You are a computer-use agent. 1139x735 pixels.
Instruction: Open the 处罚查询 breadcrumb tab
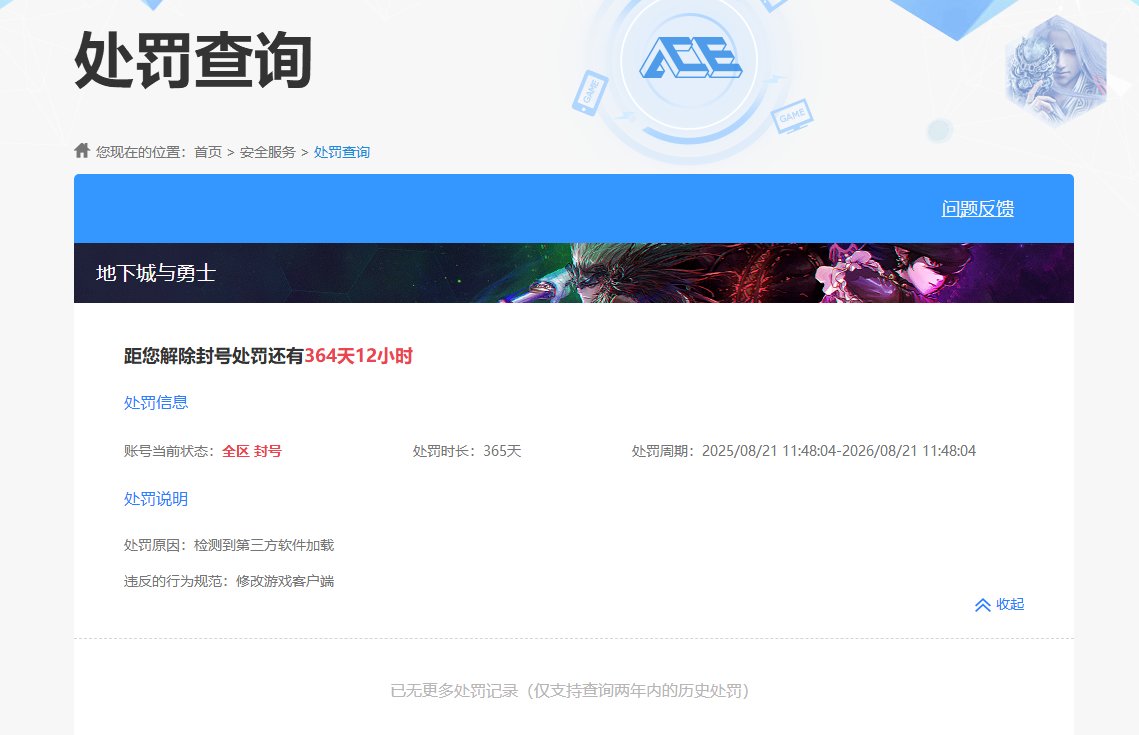[341, 151]
